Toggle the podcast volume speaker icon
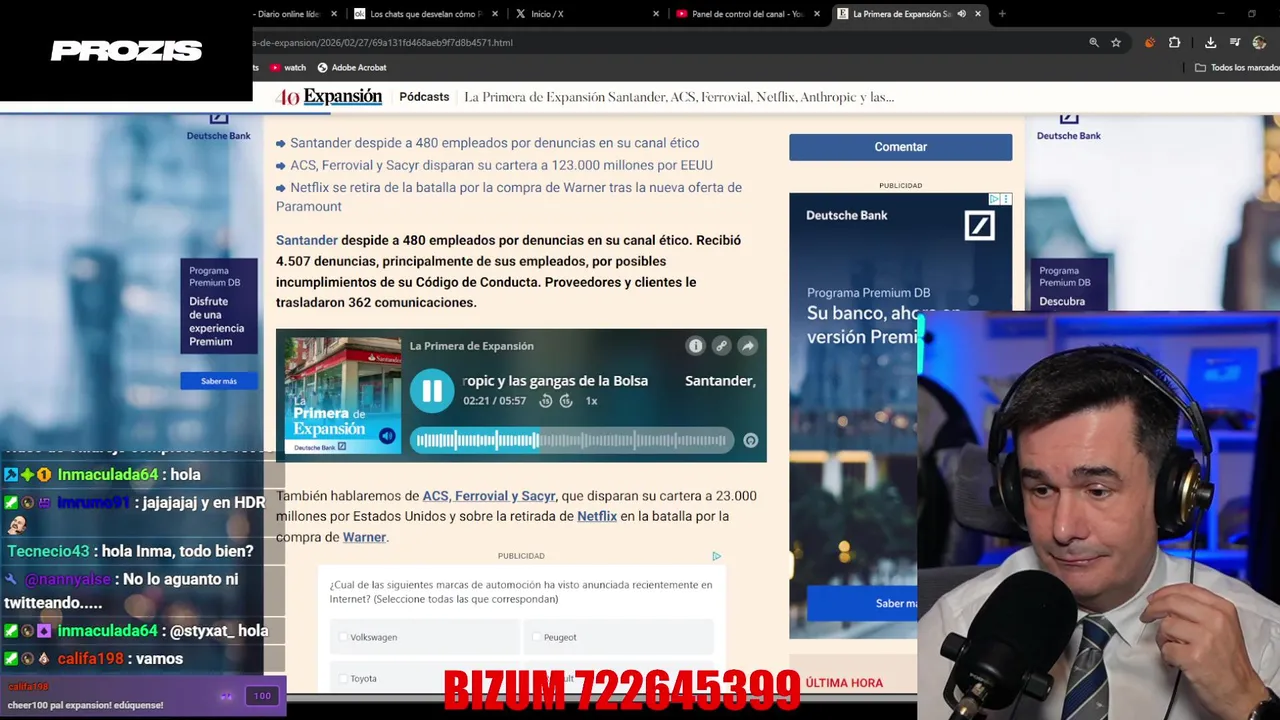The height and width of the screenshot is (720, 1280). (x=387, y=437)
